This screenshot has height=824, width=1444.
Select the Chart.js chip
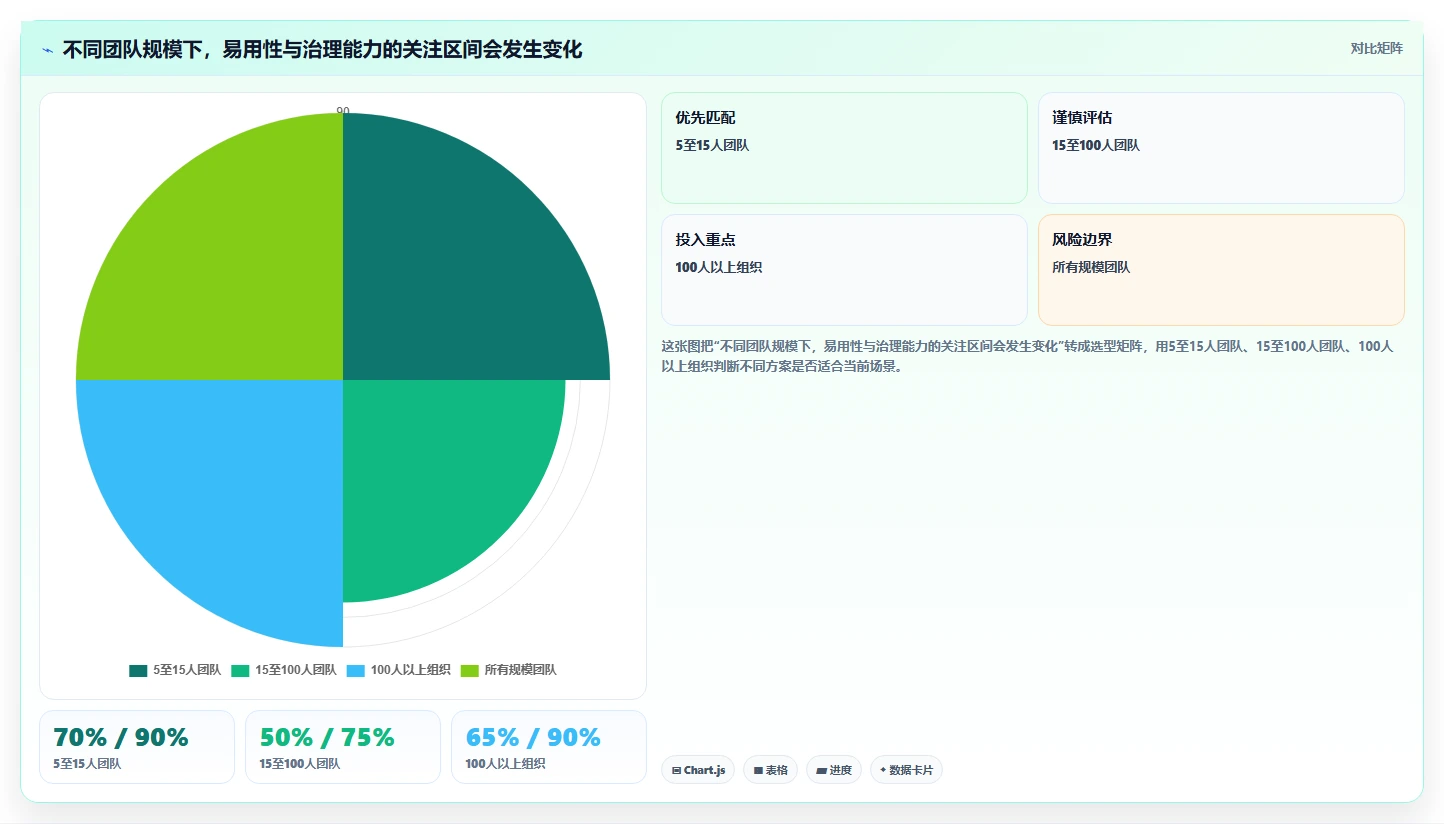coord(698,770)
